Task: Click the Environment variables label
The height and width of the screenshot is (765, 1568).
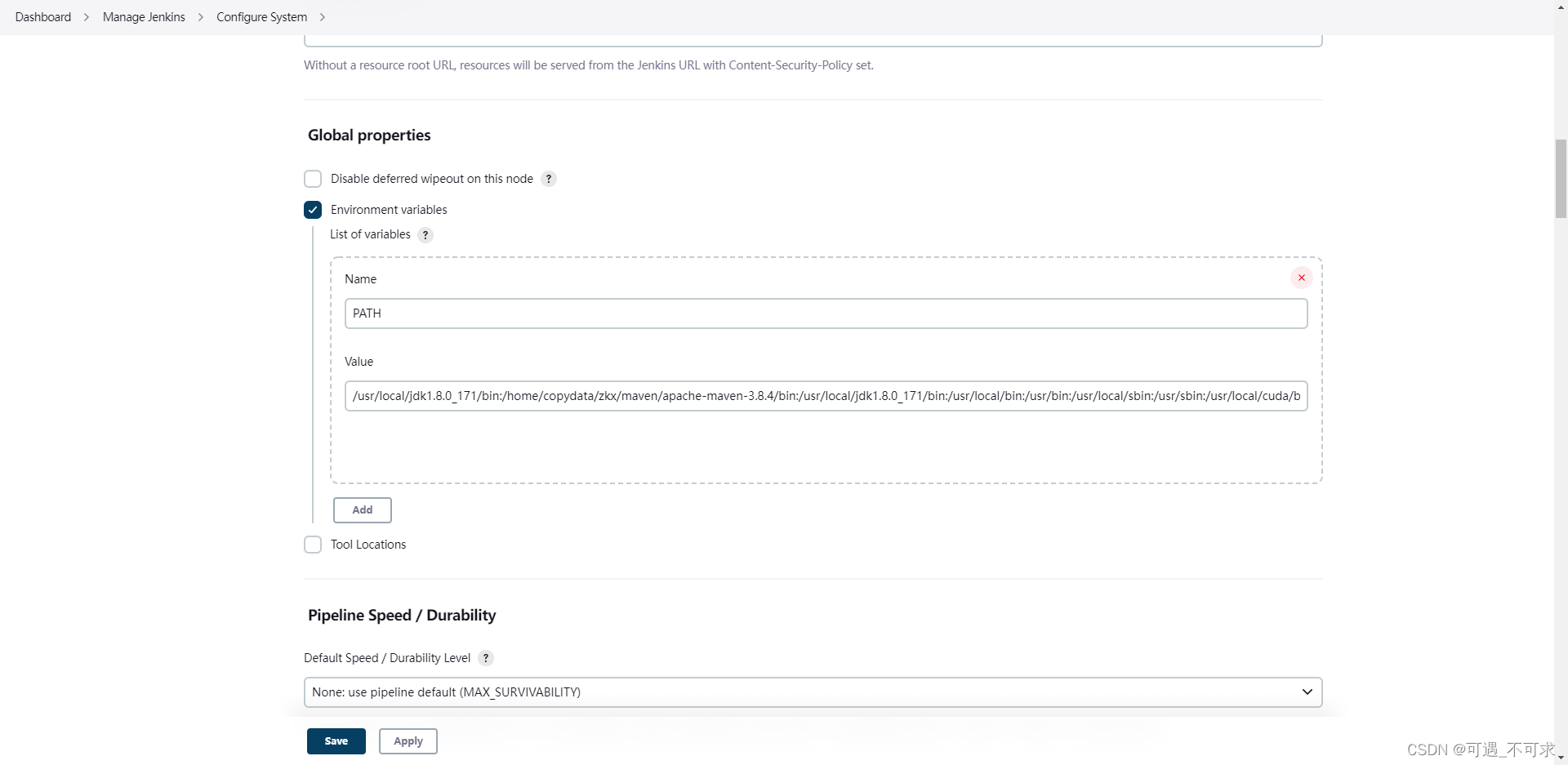Action: [x=389, y=210]
